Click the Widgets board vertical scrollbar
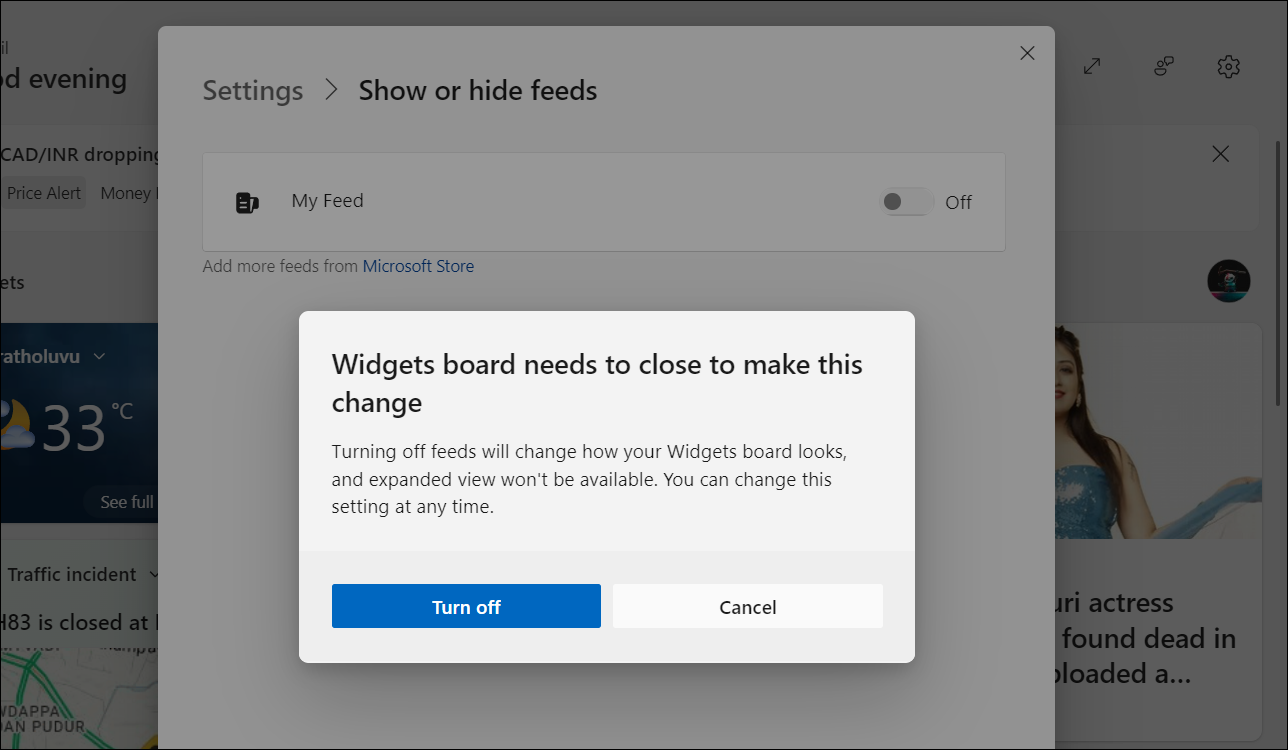The width and height of the screenshot is (1288, 750). (x=1278, y=270)
